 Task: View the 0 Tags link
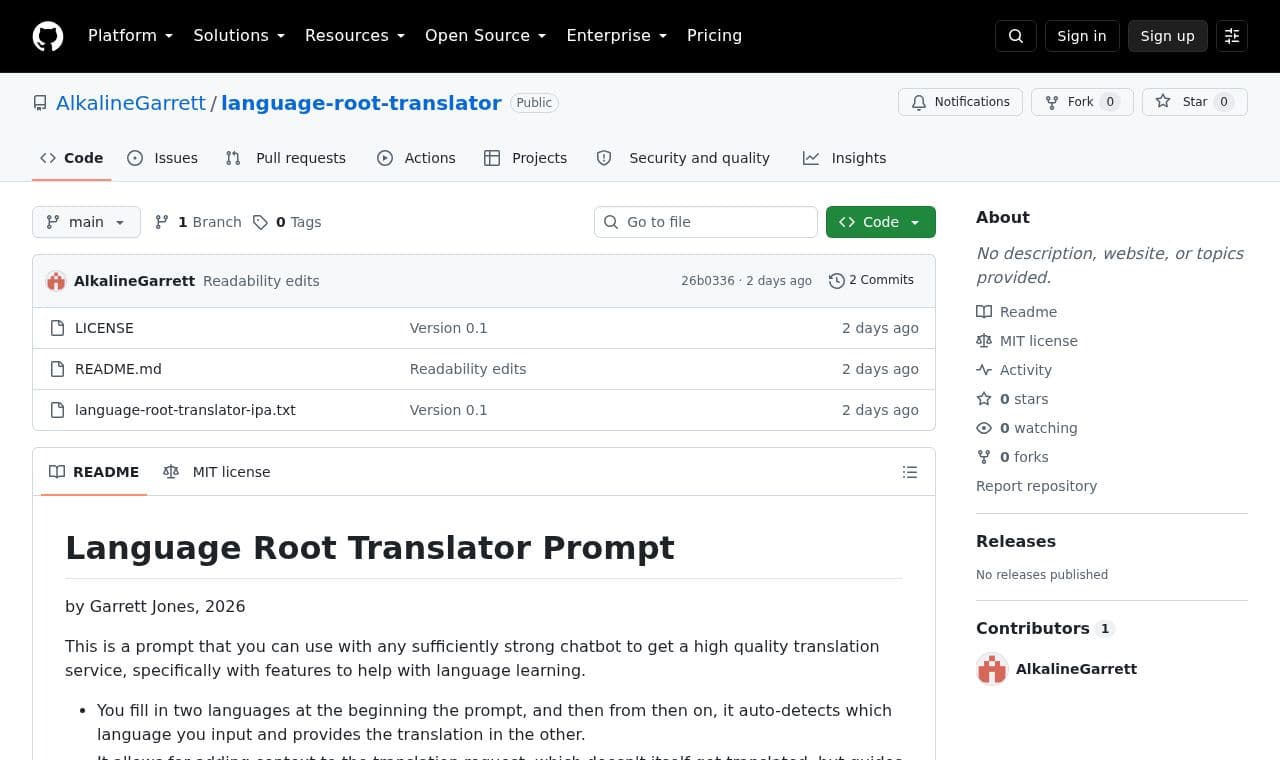click(x=287, y=222)
